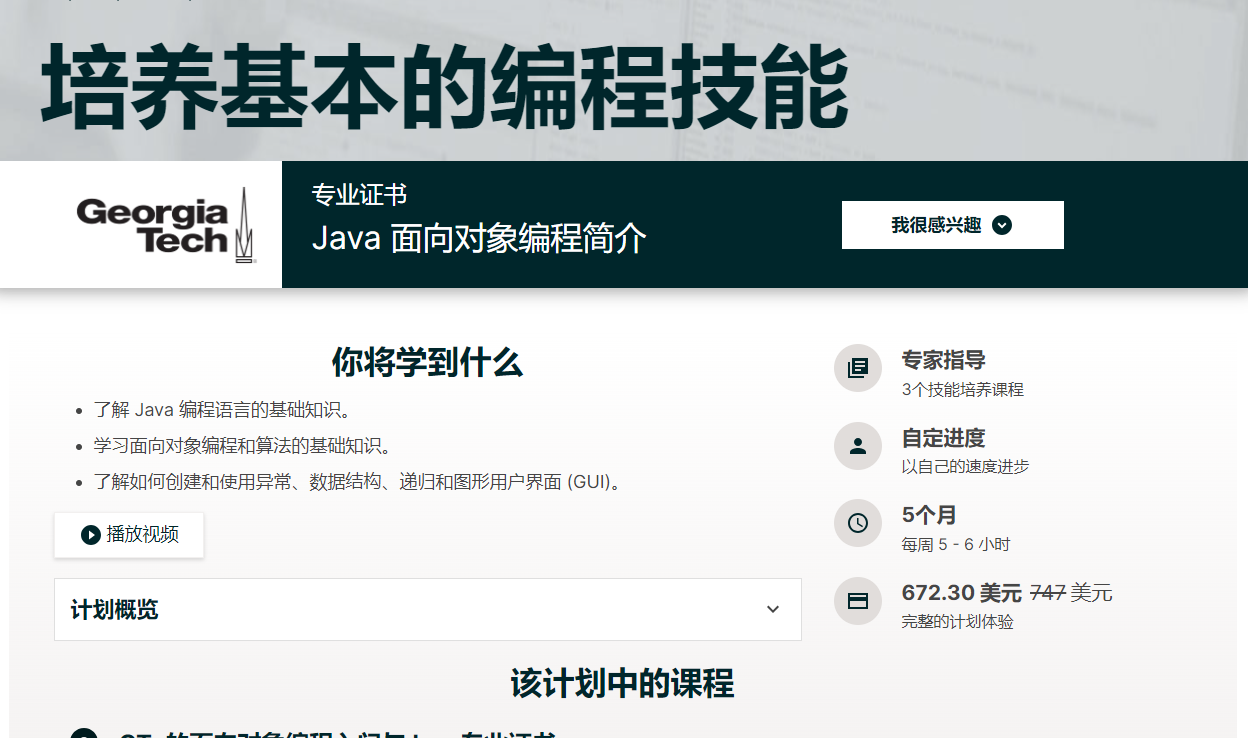Screen dimensions: 1248x738
Task: Click the credit card icon by price
Action: click(x=858, y=601)
